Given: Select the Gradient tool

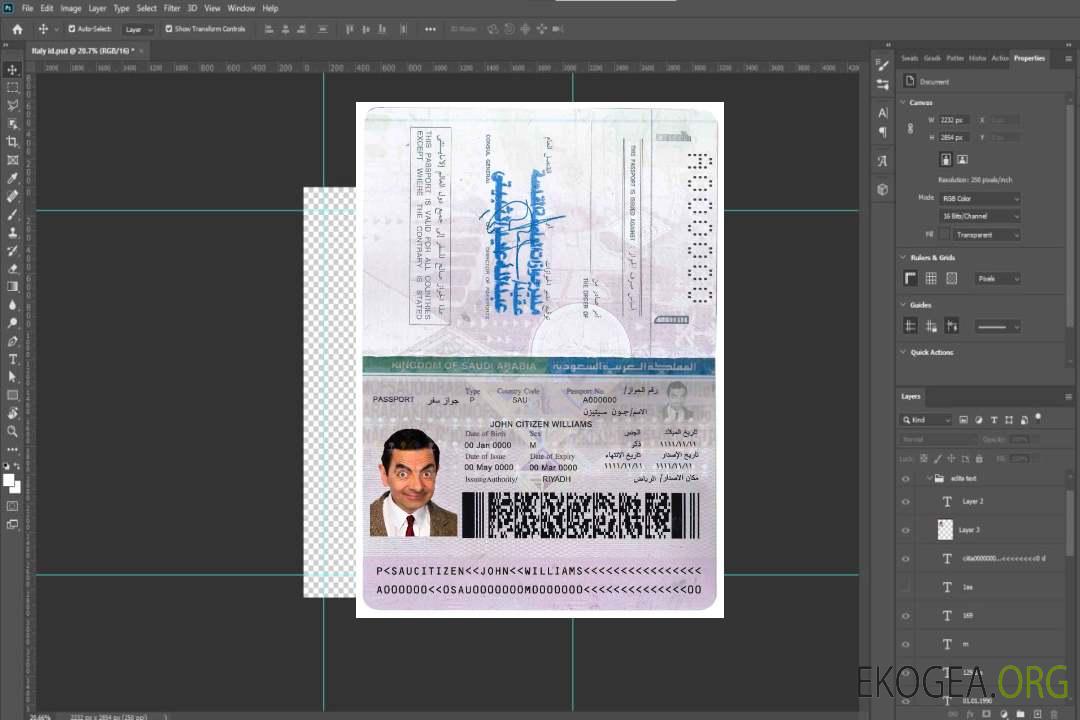Looking at the screenshot, I should [x=12, y=287].
